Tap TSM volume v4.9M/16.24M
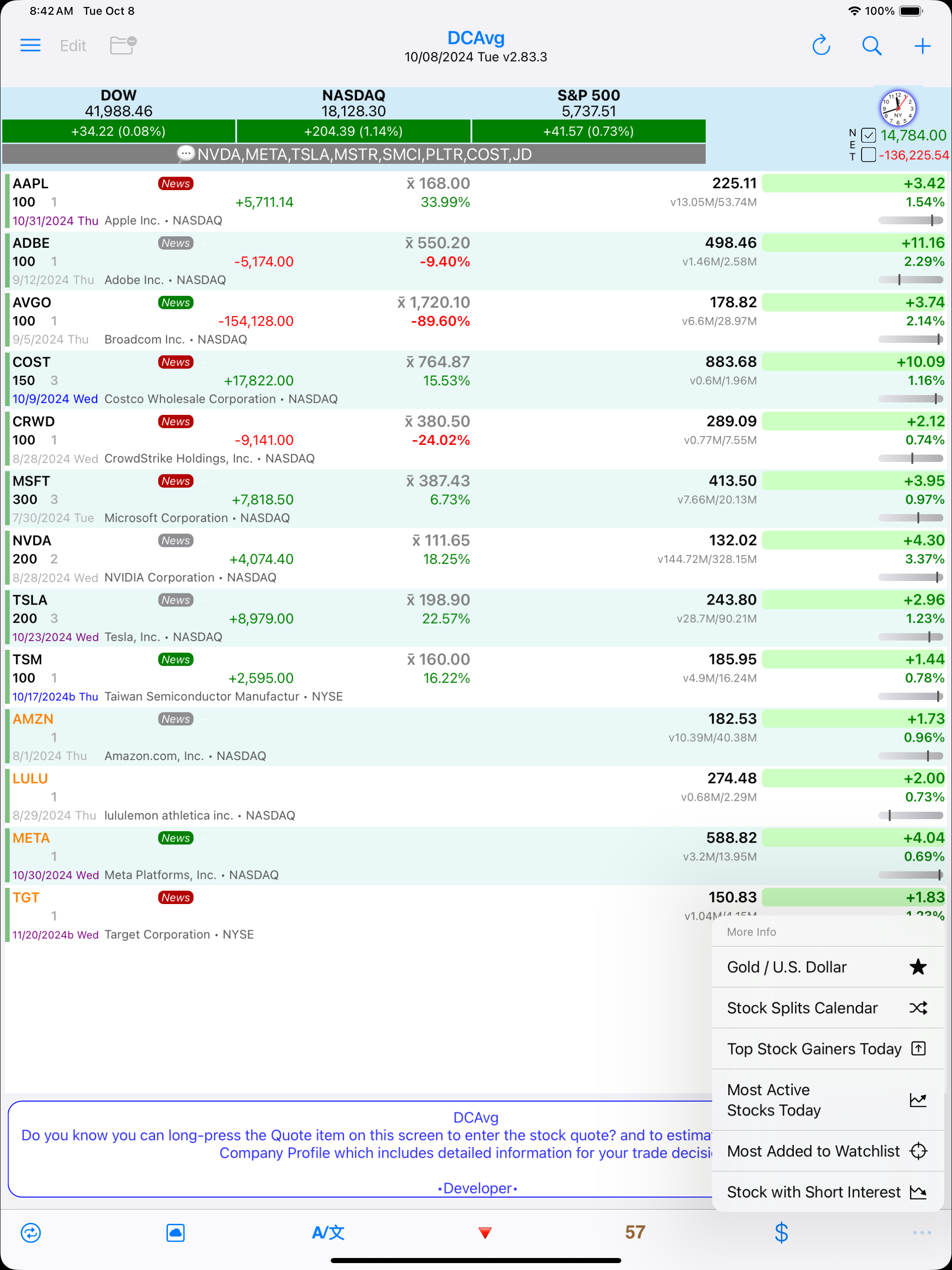952x1270 pixels. [x=720, y=678]
